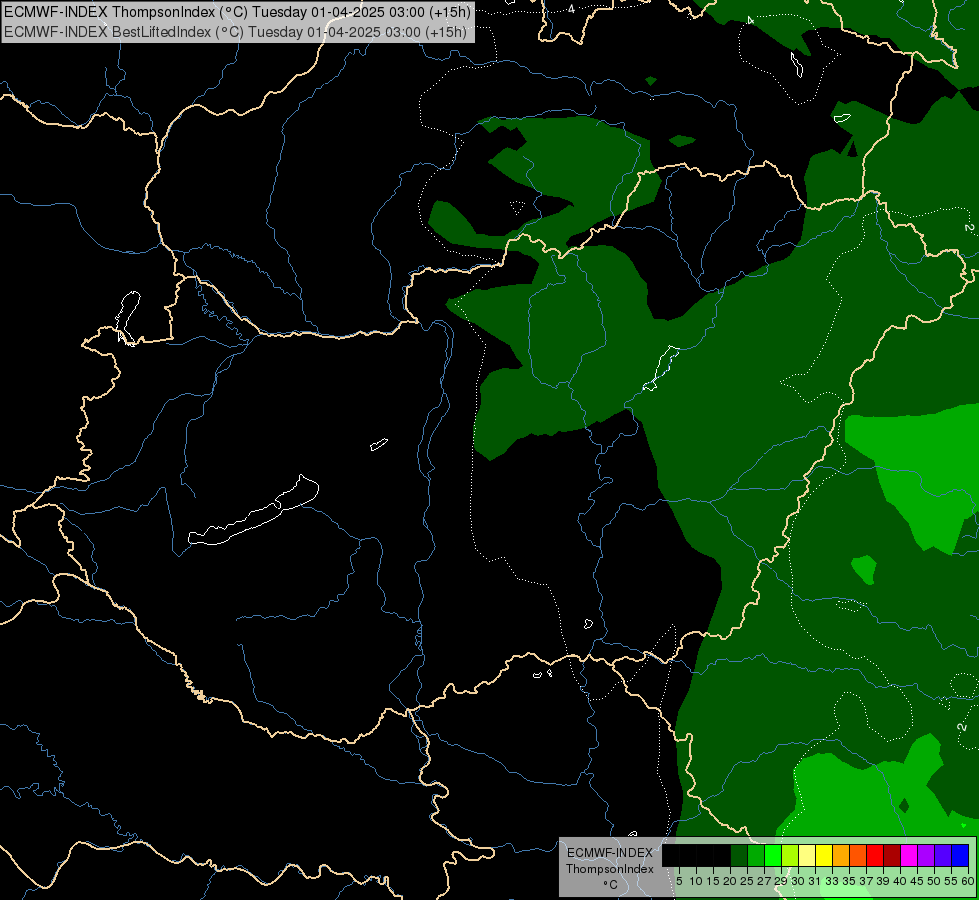Click the legend scale value 35
The image size is (979, 900).
tap(849, 881)
